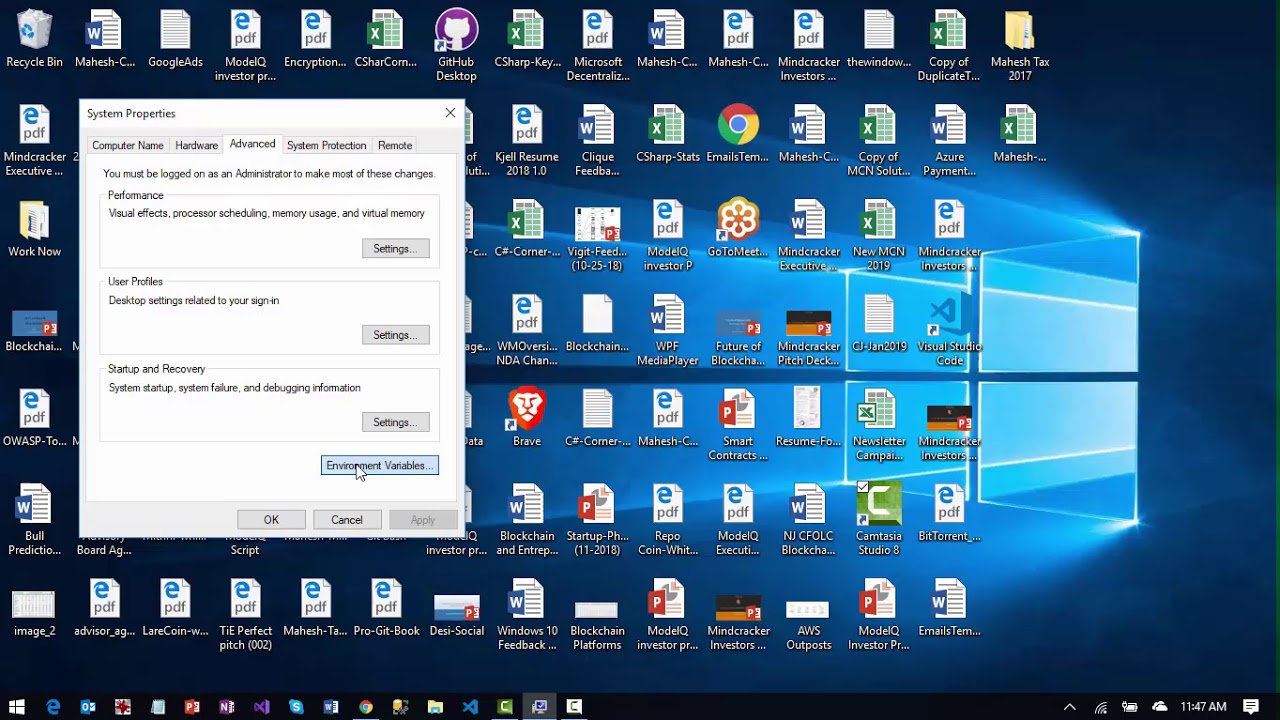Open the Hardware tab

[x=196, y=146]
